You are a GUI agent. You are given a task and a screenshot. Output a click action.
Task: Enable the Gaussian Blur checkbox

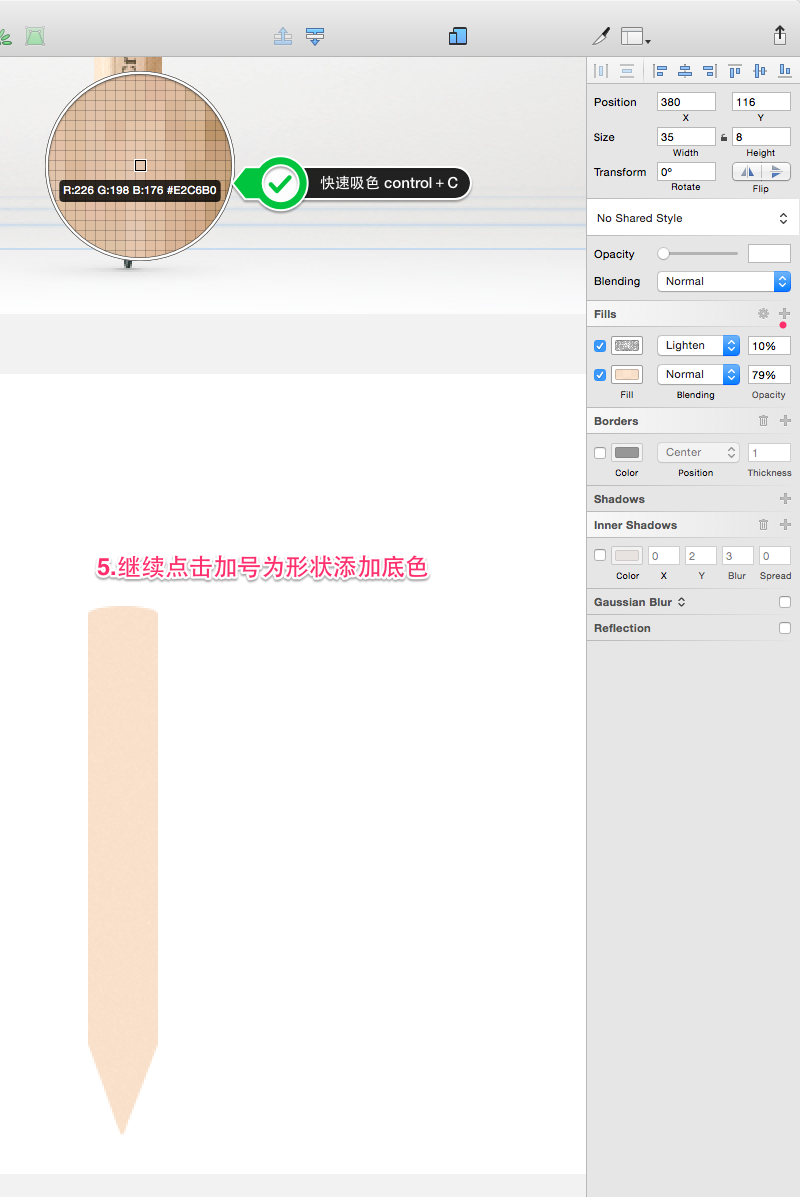click(785, 602)
